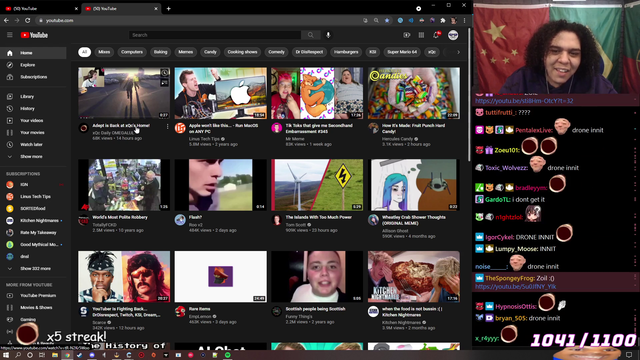Expand Show more under Watch later
The width and height of the screenshot is (640, 360).
[x=33, y=156]
